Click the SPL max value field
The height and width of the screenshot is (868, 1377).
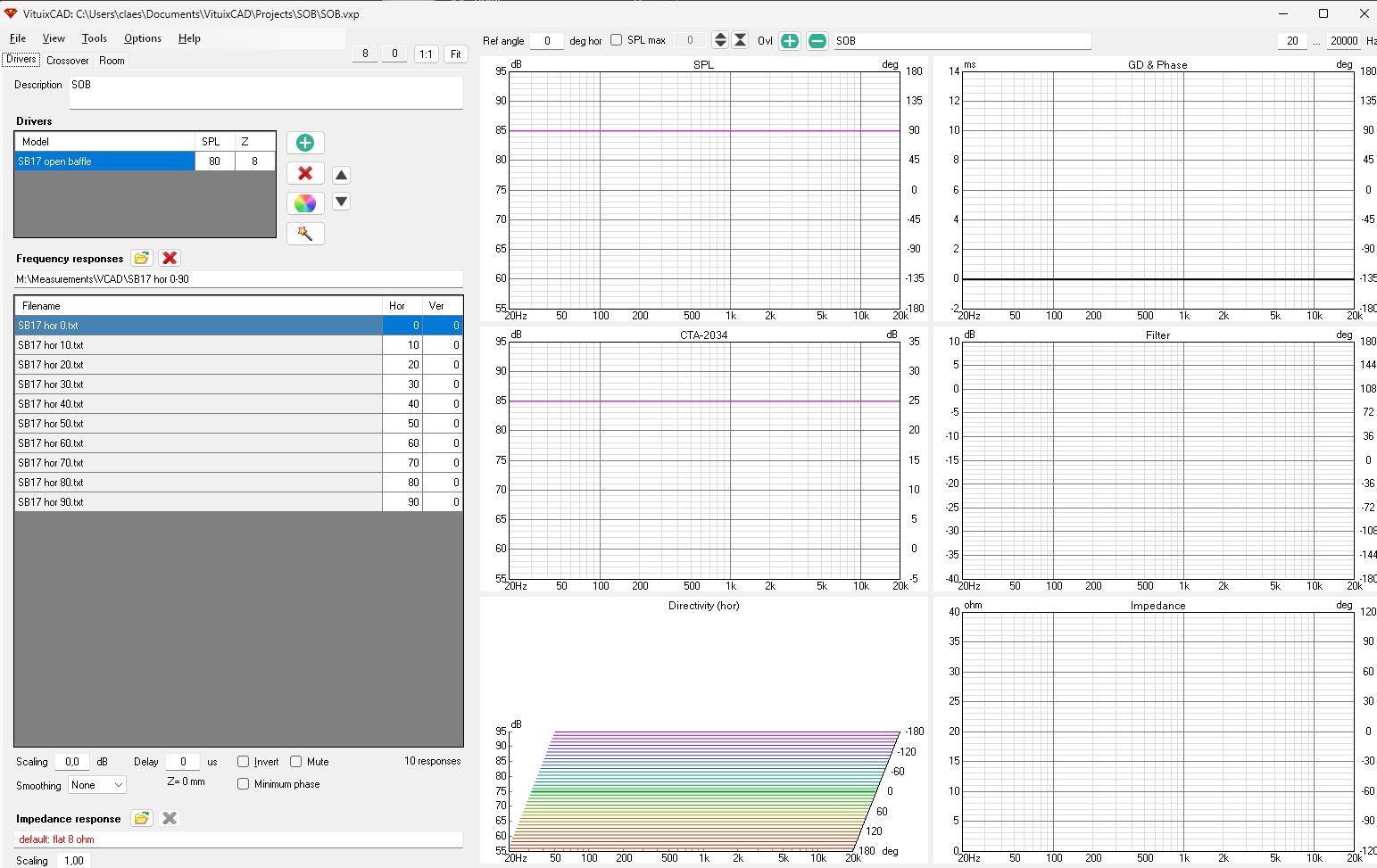(x=690, y=40)
